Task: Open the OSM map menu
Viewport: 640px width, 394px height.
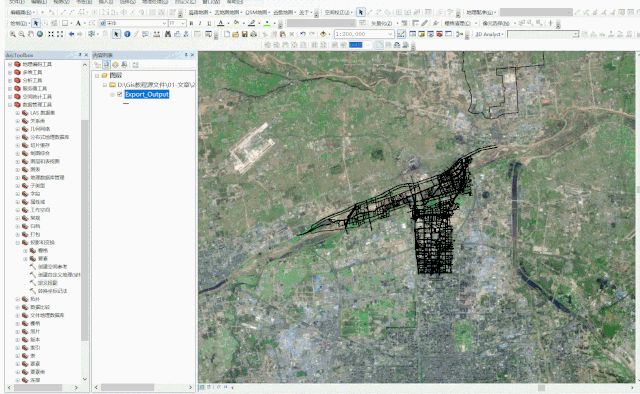Action: tap(257, 13)
